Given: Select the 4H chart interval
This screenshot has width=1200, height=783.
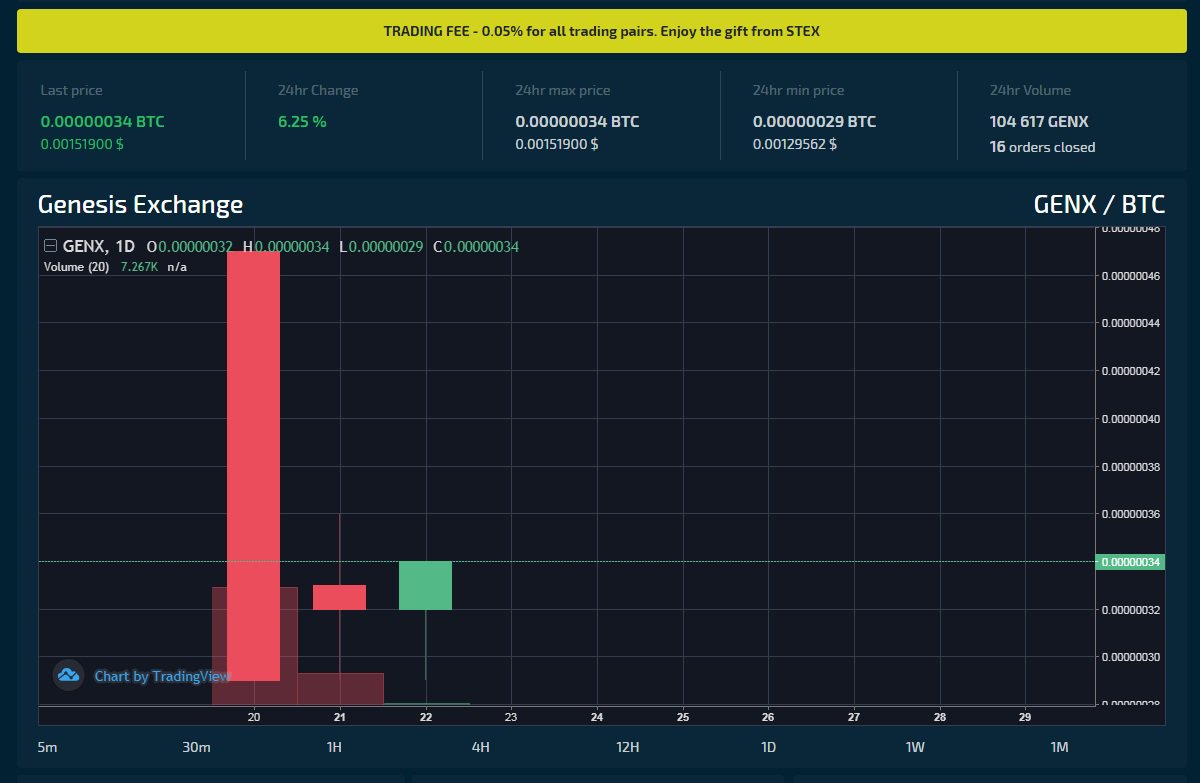Looking at the screenshot, I should pyautogui.click(x=481, y=747).
